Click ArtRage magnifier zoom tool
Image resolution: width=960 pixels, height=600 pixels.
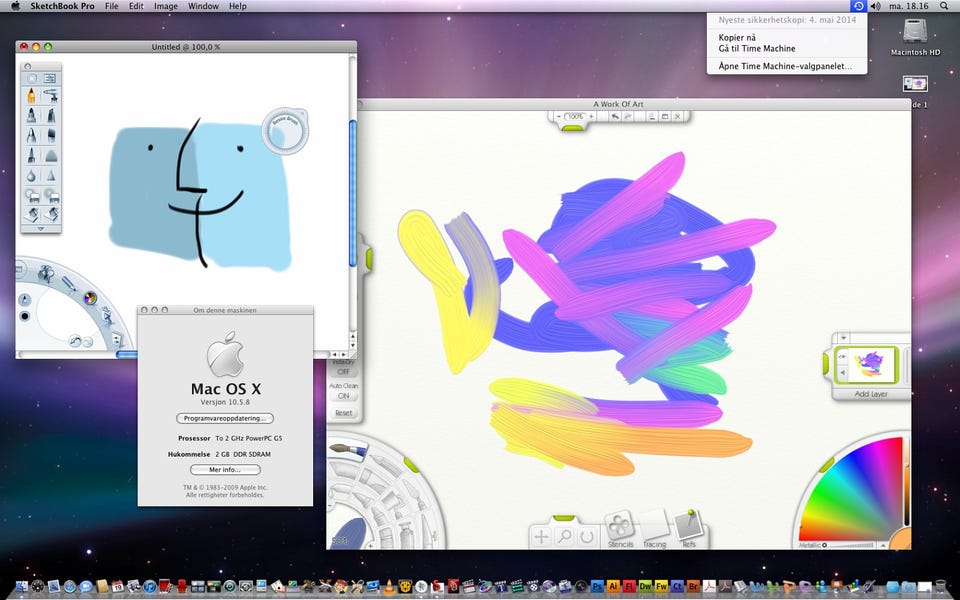coord(564,537)
